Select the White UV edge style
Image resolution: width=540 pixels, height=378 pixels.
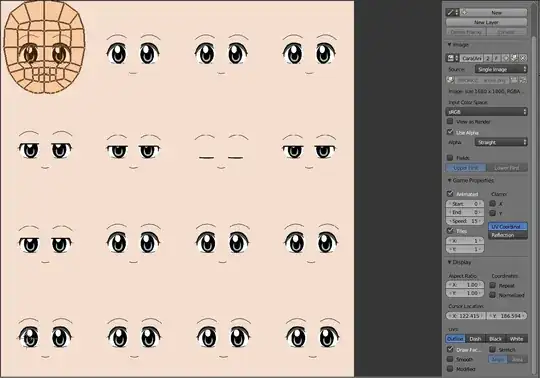pyautogui.click(x=516, y=339)
